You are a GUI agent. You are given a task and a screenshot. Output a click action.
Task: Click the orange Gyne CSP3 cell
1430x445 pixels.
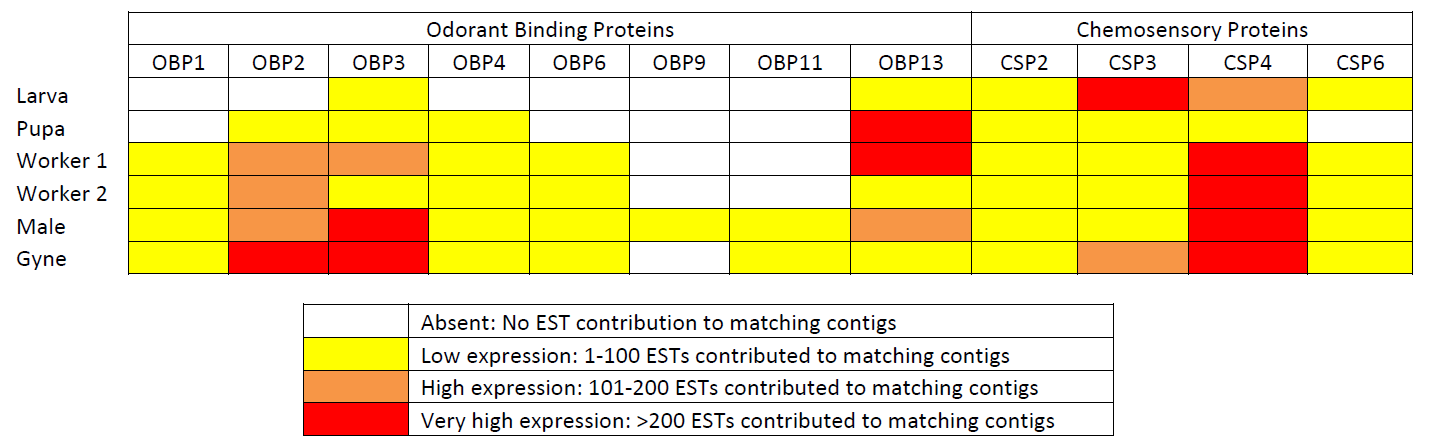(1133, 258)
